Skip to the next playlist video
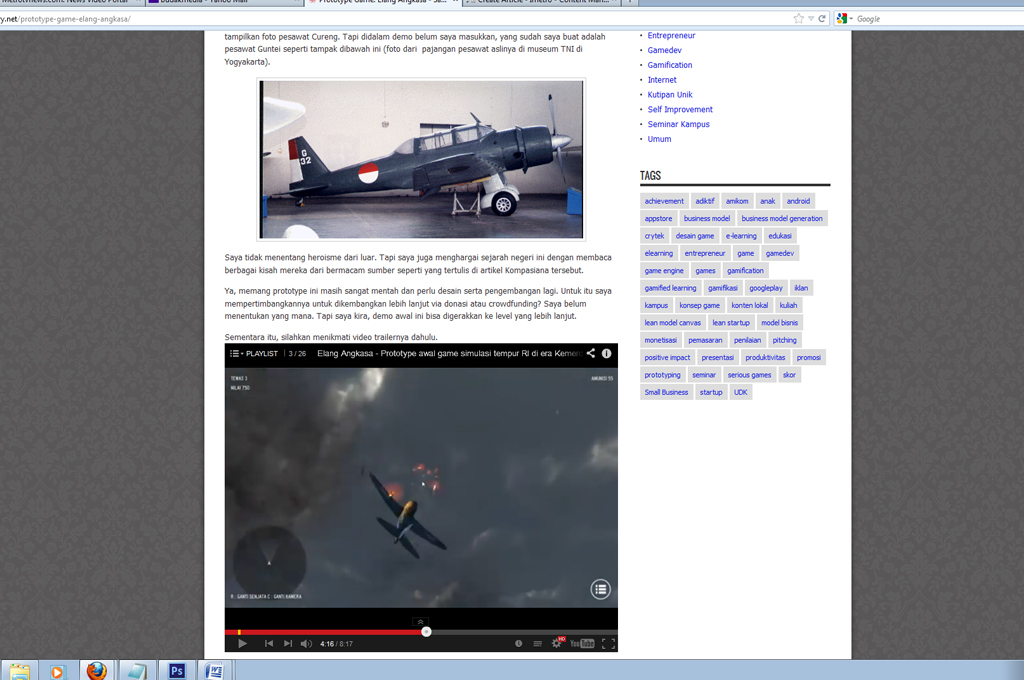Viewport: 1024px width, 680px height. [x=288, y=643]
